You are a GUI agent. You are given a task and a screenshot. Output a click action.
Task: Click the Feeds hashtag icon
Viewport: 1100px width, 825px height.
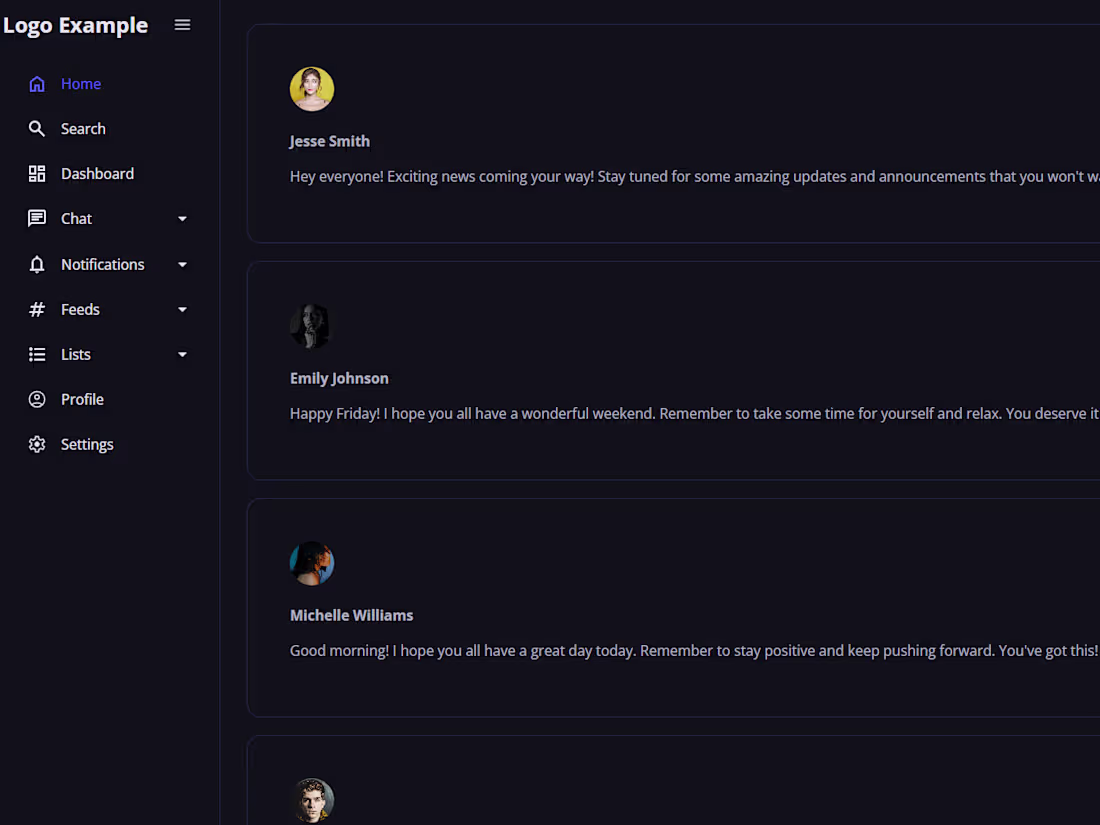click(36, 308)
